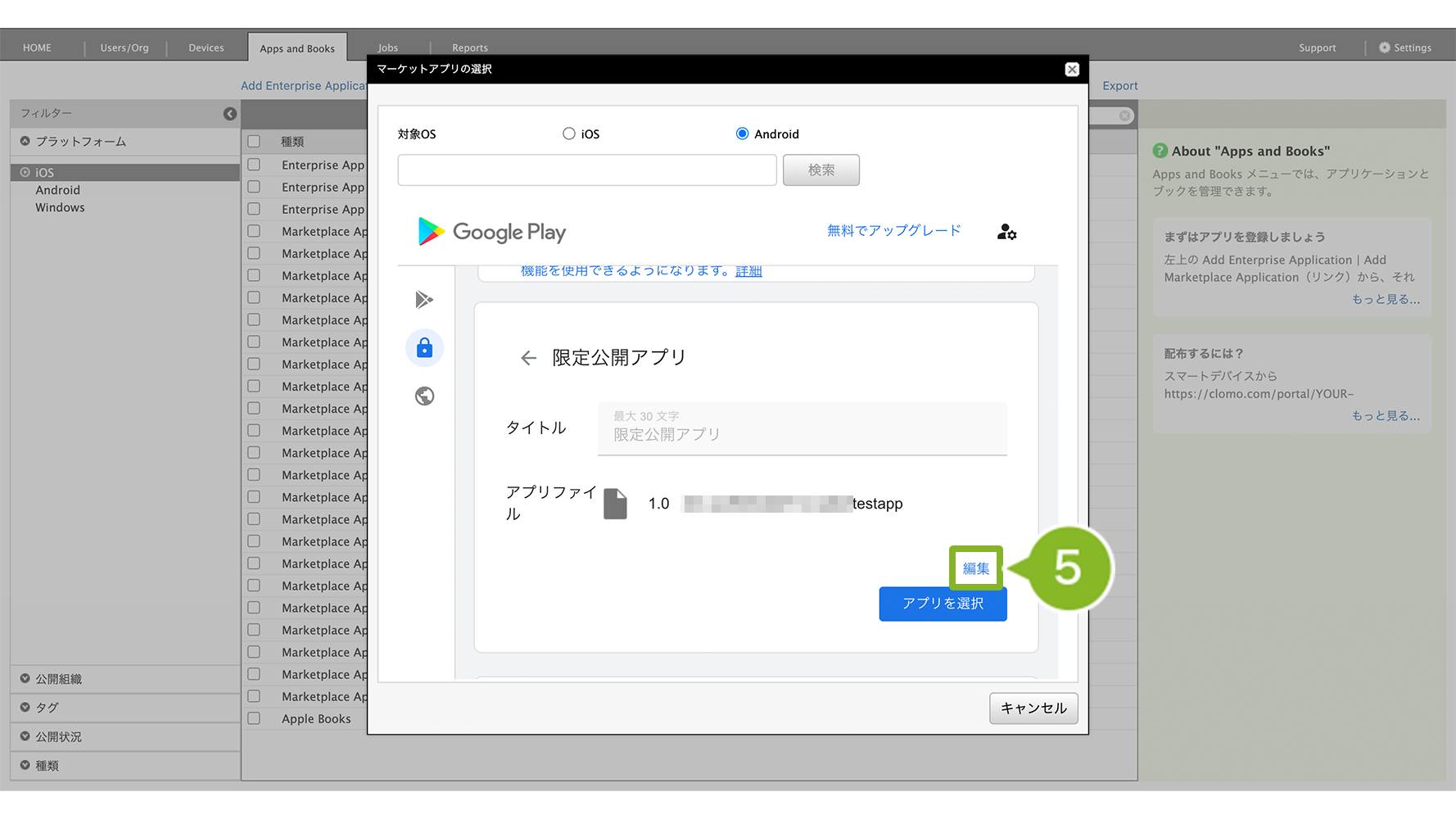Close the マーケットアプリの選択 dialog

[1071, 70]
